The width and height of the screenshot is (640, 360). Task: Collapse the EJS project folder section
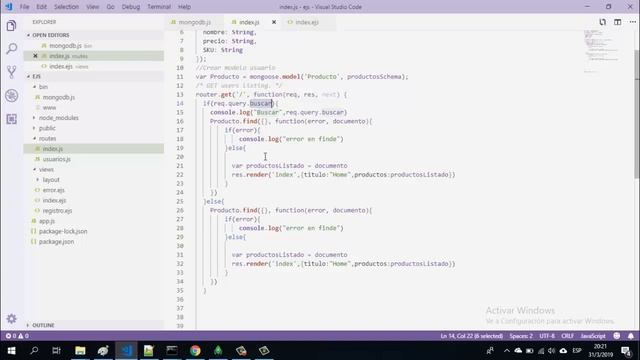click(36, 76)
